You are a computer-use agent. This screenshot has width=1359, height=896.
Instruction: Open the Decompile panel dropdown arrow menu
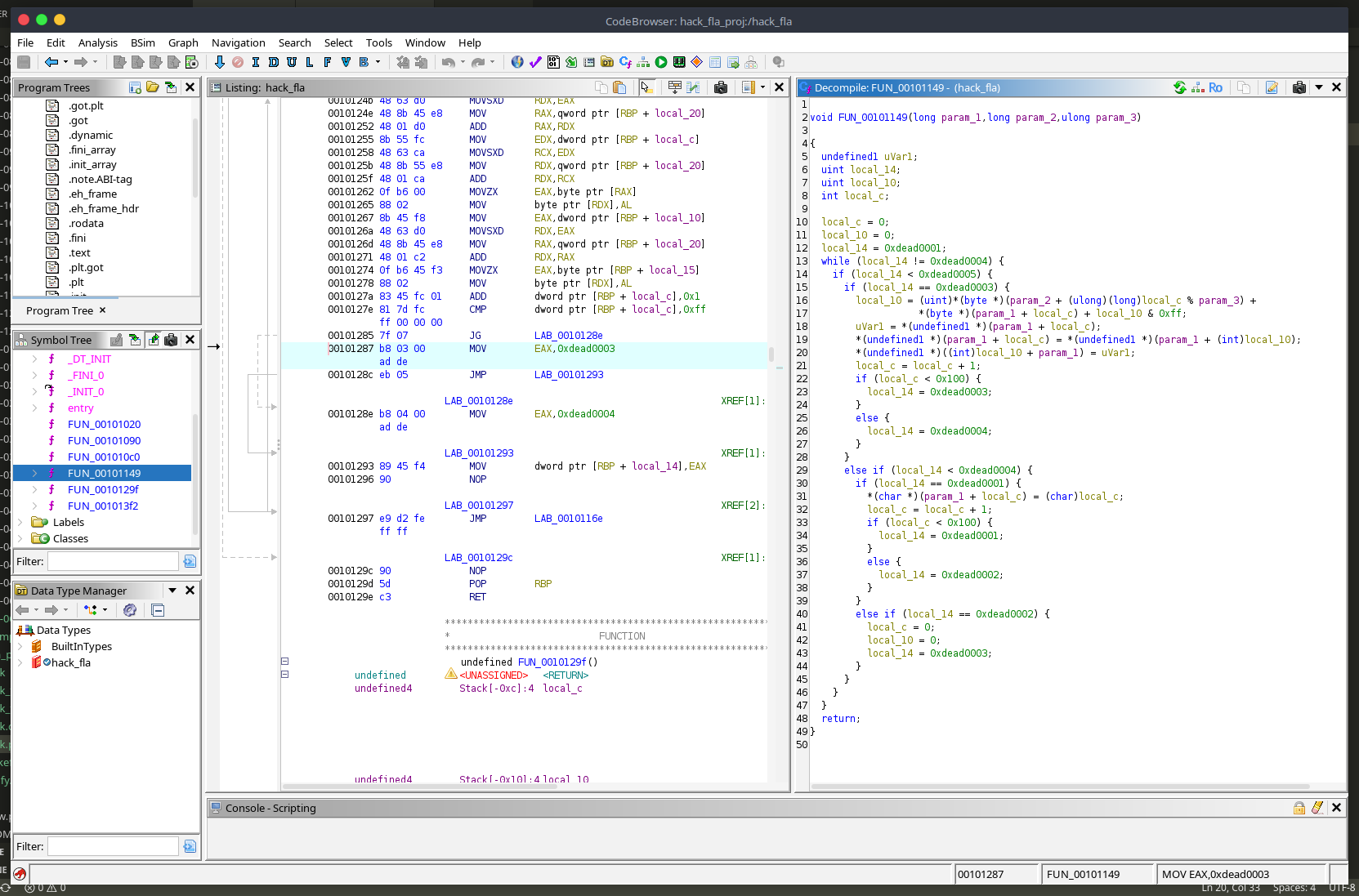coord(1319,87)
